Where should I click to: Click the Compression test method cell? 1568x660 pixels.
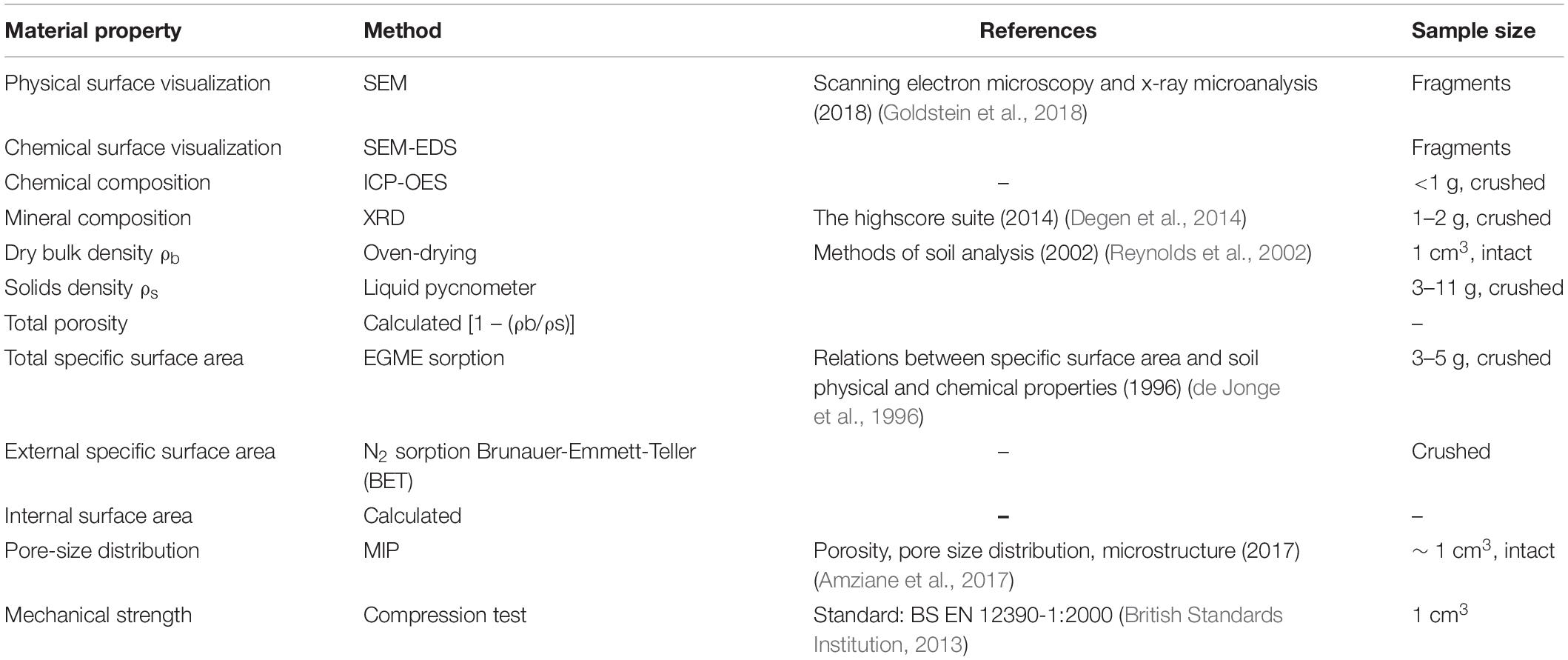[445, 615]
